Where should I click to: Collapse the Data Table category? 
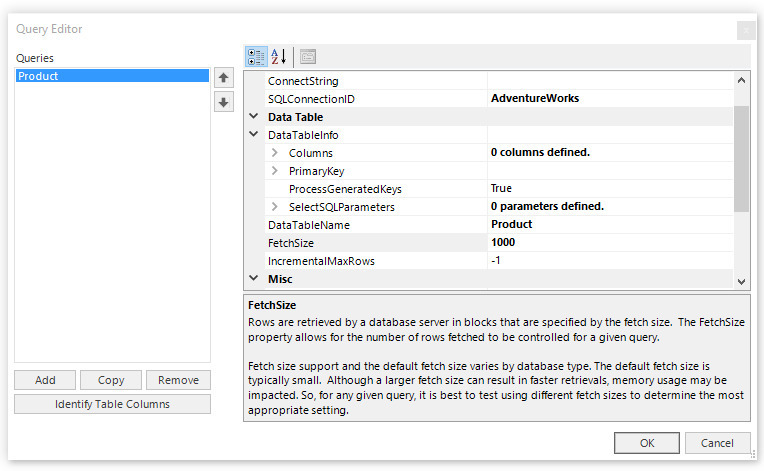pos(253,116)
